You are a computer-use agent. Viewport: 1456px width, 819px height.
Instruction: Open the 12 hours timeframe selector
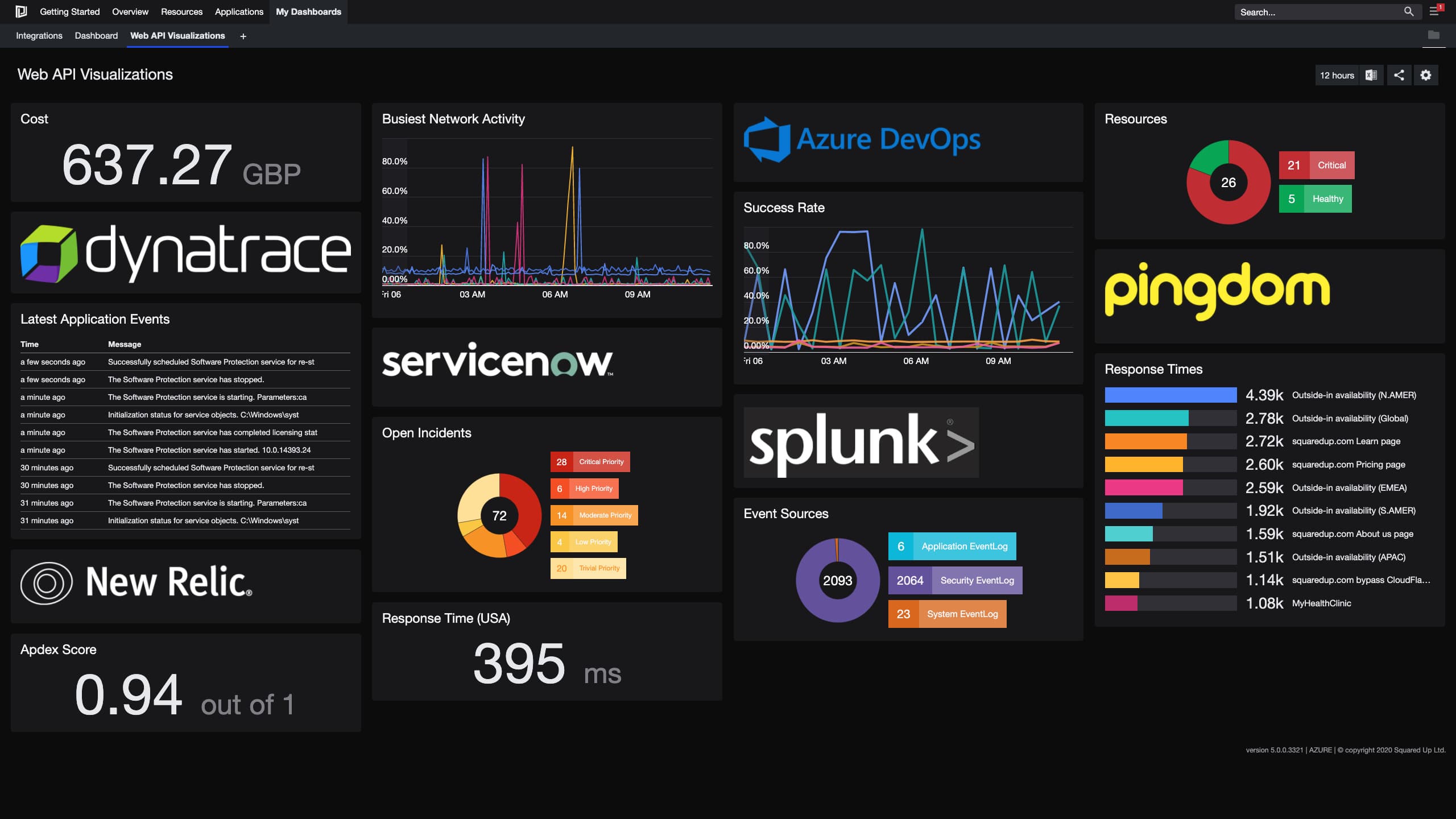coord(1337,75)
